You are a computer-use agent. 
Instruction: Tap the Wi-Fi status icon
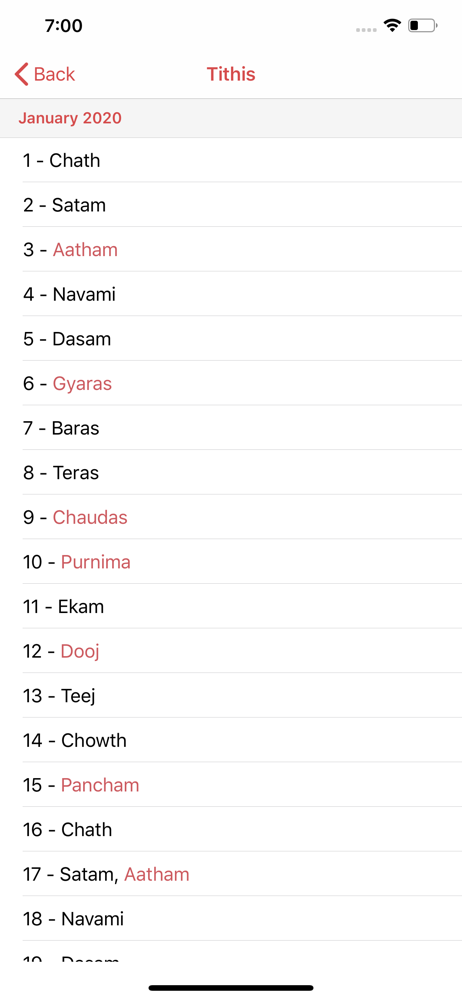(x=392, y=26)
